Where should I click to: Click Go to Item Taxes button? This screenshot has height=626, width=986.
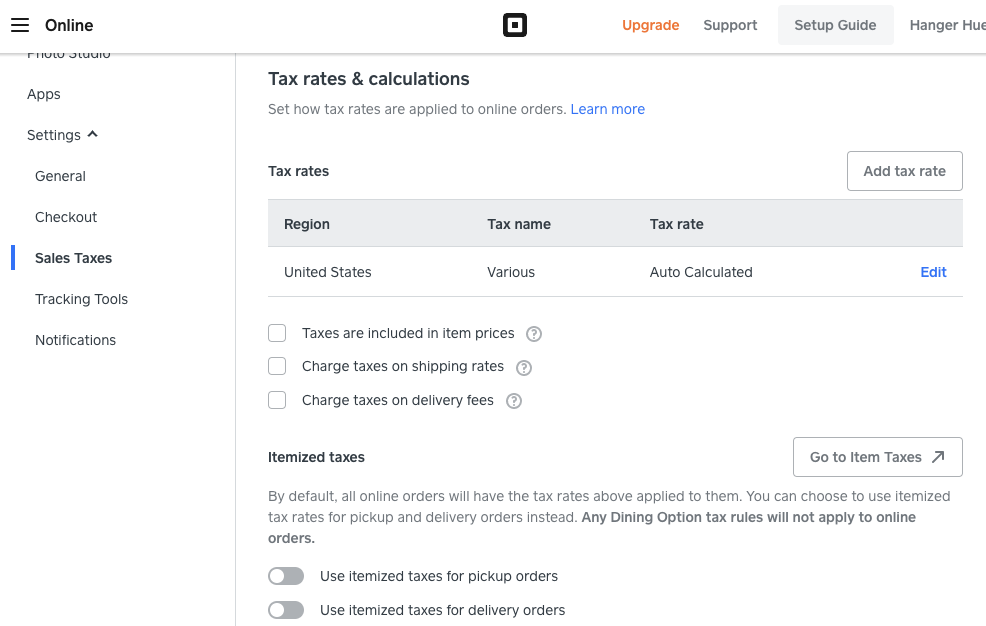[x=877, y=457]
